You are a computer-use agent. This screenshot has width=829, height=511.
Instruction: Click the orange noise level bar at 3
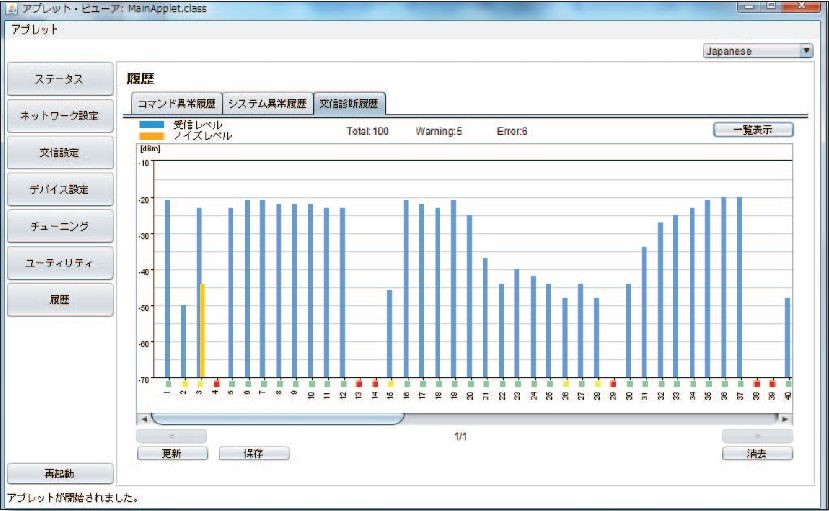203,331
